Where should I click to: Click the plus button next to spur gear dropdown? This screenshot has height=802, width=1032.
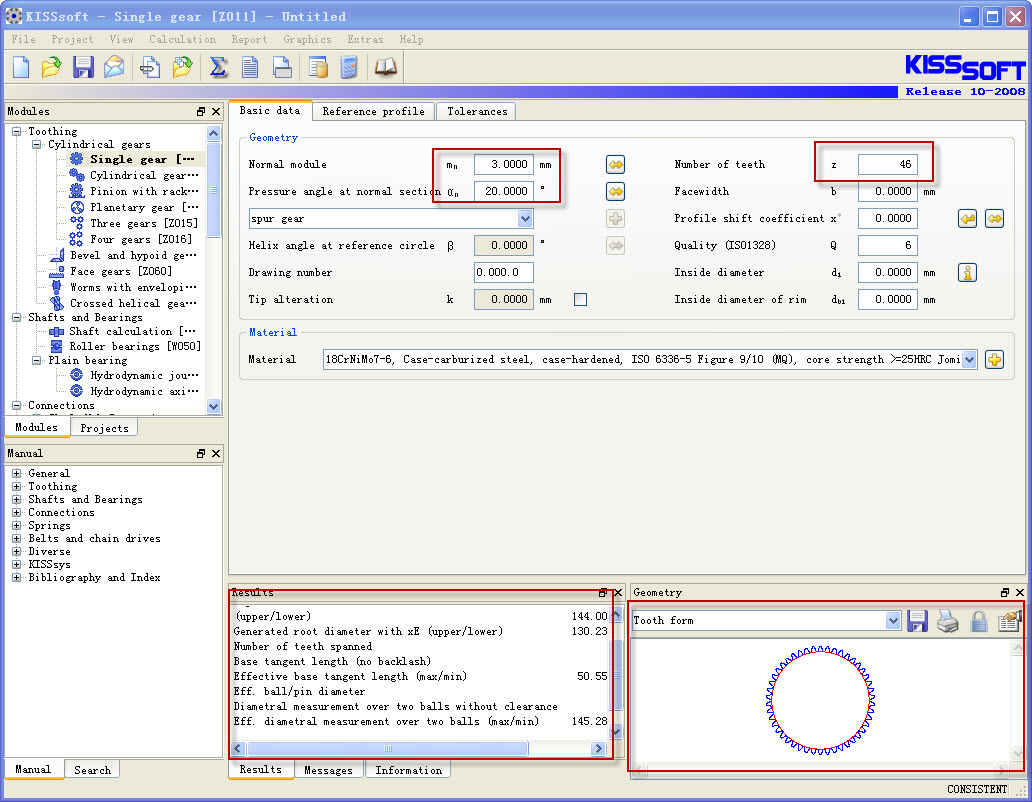pos(615,218)
